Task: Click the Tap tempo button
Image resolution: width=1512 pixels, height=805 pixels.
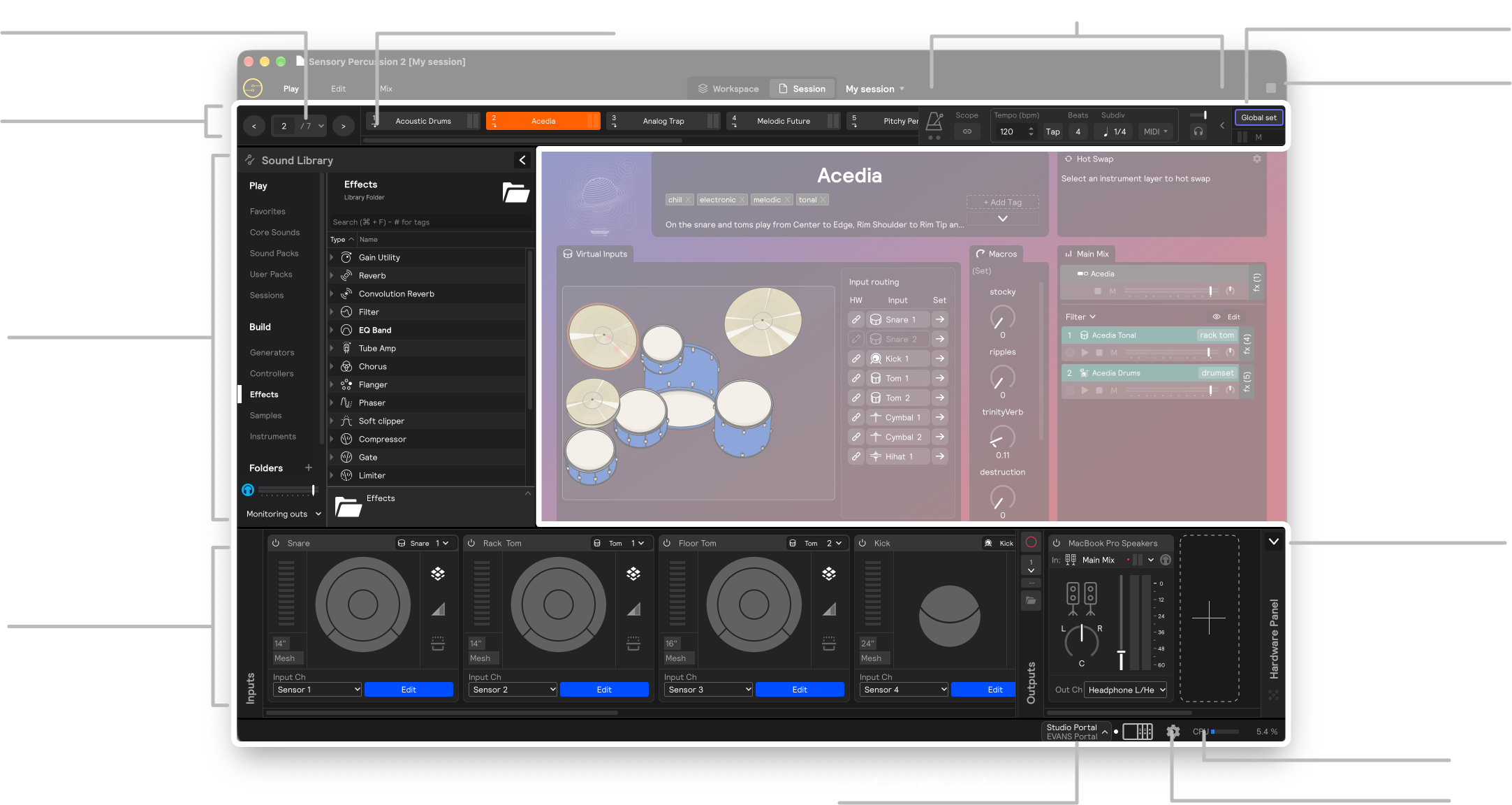Action: (1052, 131)
